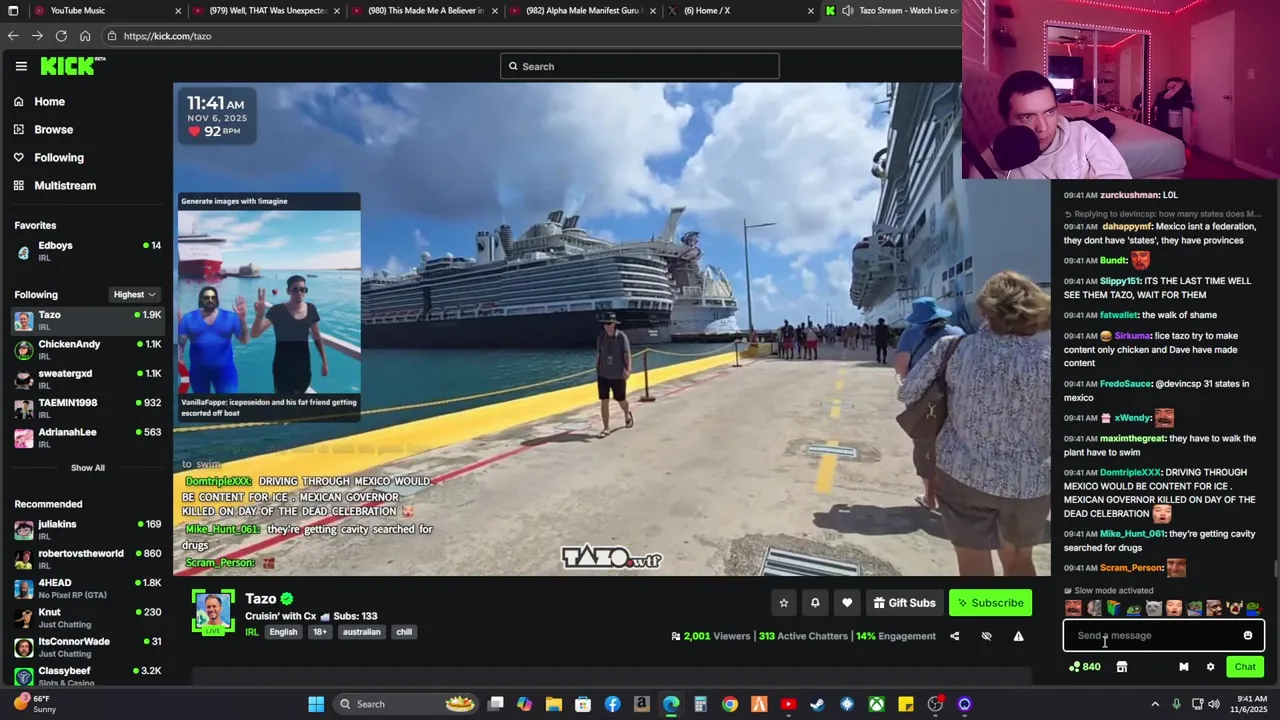Click DomtripleXXX username in chat
Image resolution: width=1280 pixels, height=720 pixels.
coord(1131,473)
